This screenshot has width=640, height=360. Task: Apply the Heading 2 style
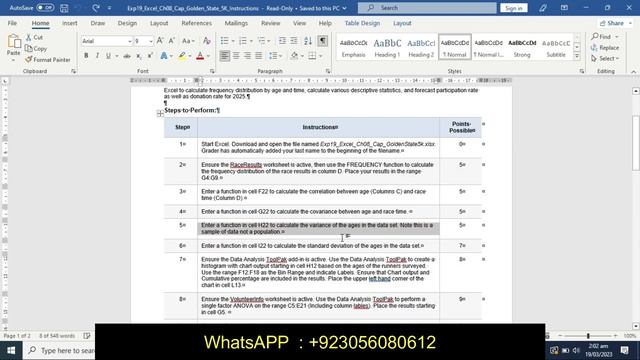[421, 47]
